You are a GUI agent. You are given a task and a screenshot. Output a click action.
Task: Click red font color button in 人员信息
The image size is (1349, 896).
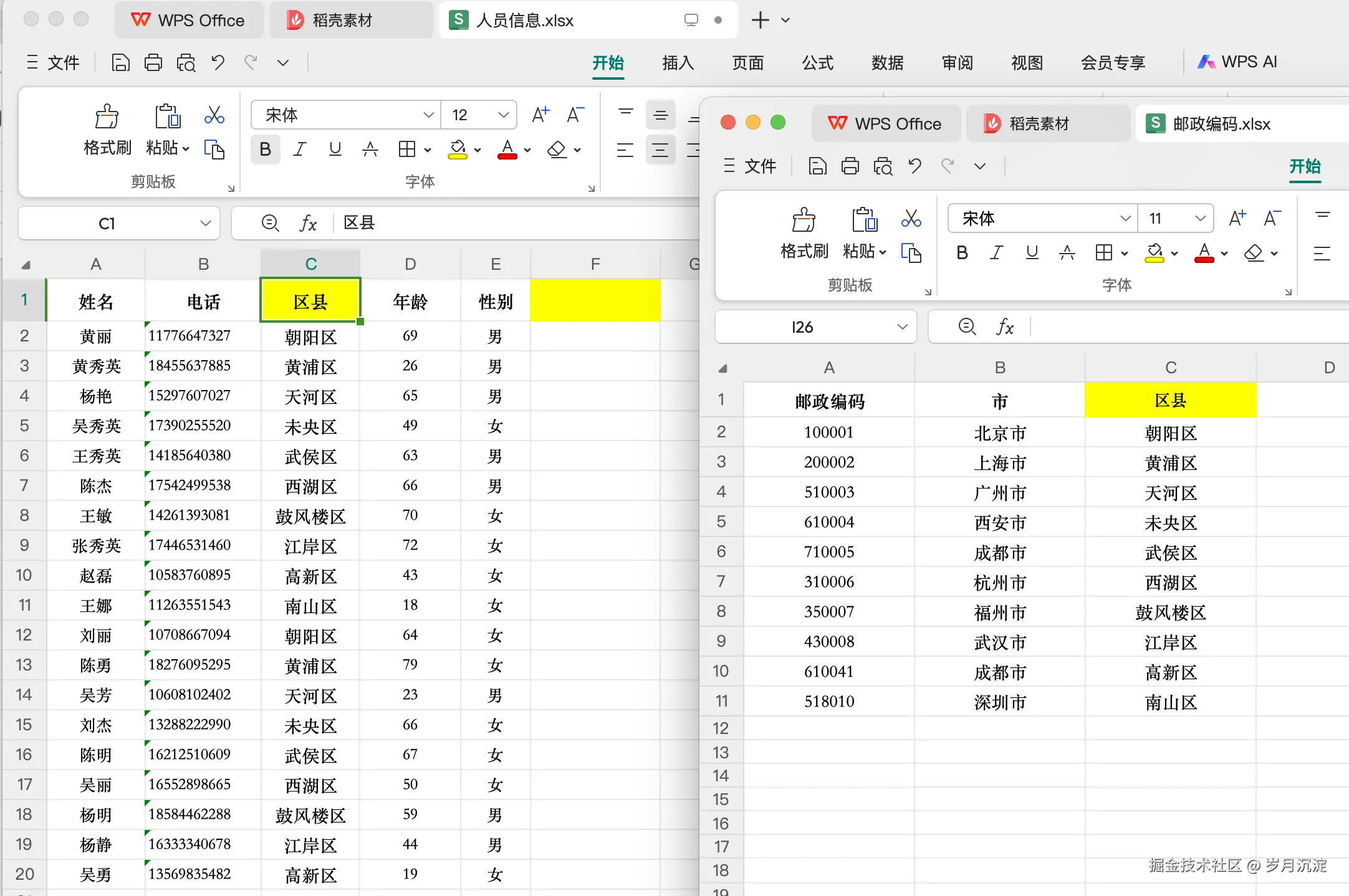(507, 150)
